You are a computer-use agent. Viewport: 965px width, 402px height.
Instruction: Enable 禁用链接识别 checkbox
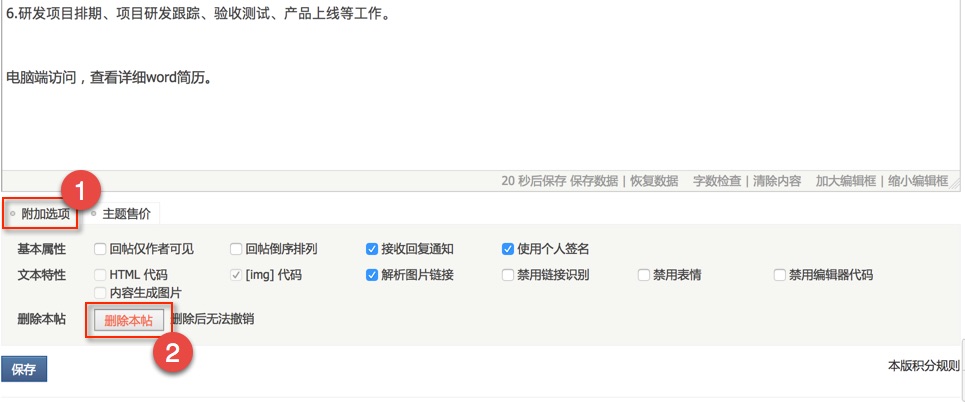508,275
